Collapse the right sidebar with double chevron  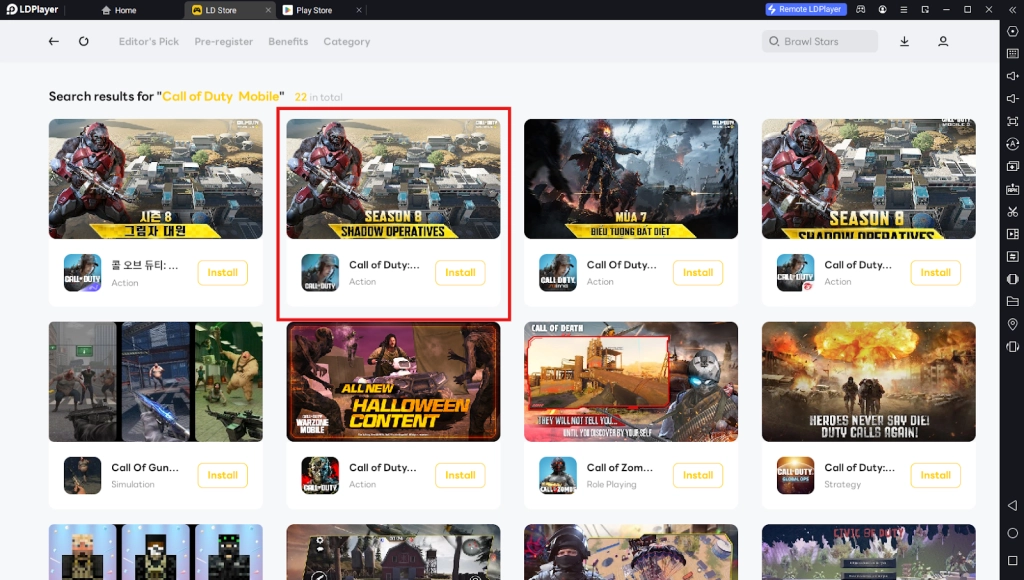1012,10
